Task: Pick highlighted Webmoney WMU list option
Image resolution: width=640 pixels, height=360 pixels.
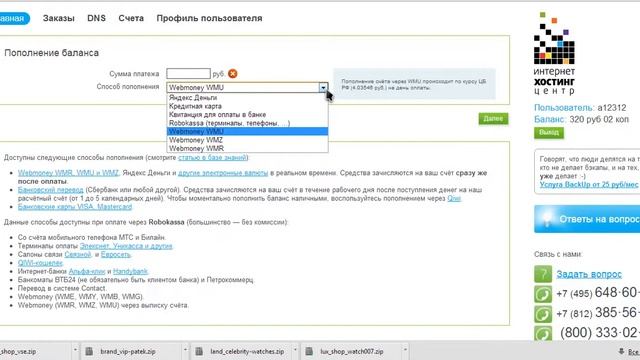Action: [247, 131]
